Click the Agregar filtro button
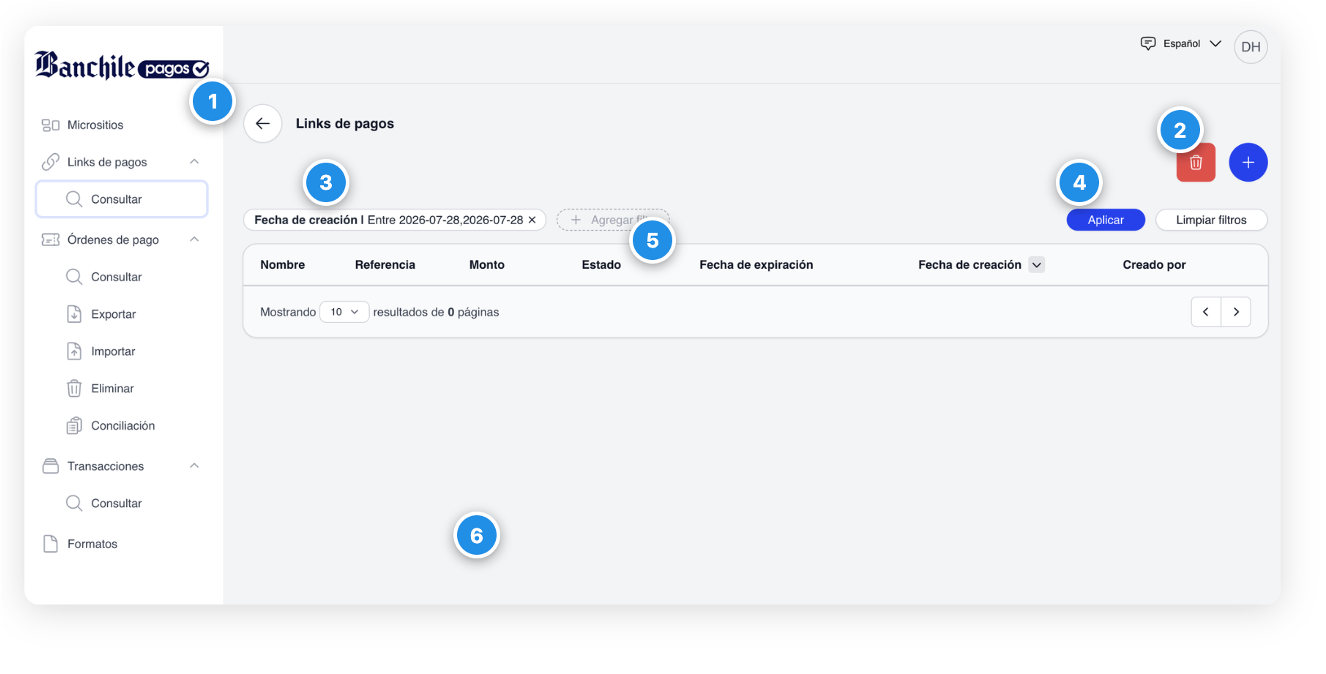1326x674 pixels. click(x=613, y=220)
